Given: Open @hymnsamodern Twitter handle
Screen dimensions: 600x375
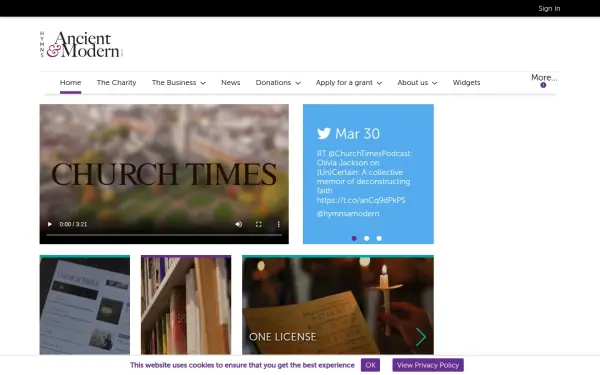Looking at the screenshot, I should tap(348, 214).
